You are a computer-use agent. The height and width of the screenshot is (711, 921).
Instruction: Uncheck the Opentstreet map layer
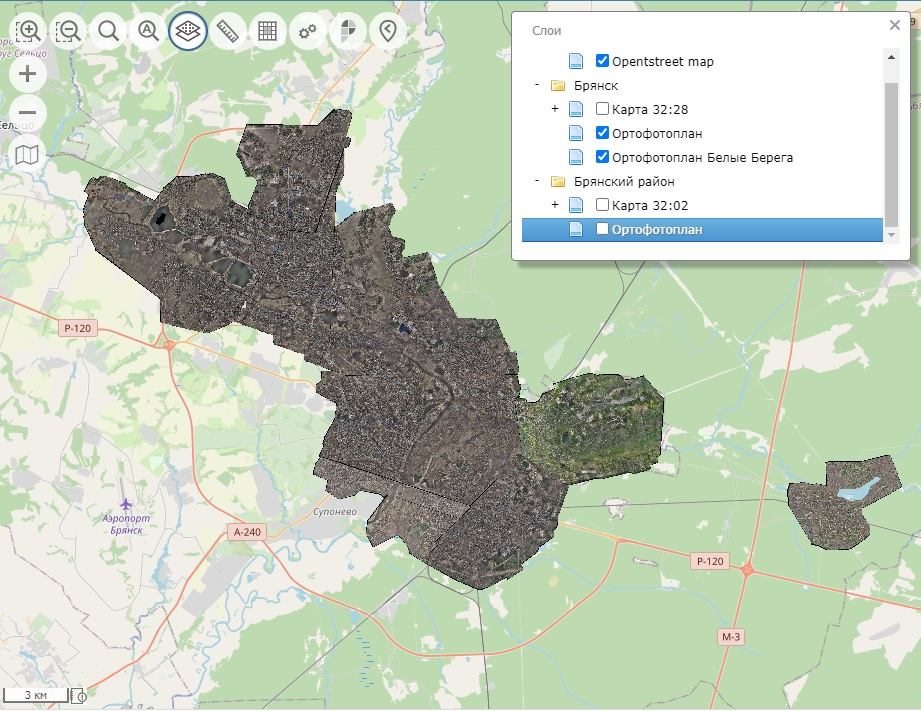coord(603,61)
